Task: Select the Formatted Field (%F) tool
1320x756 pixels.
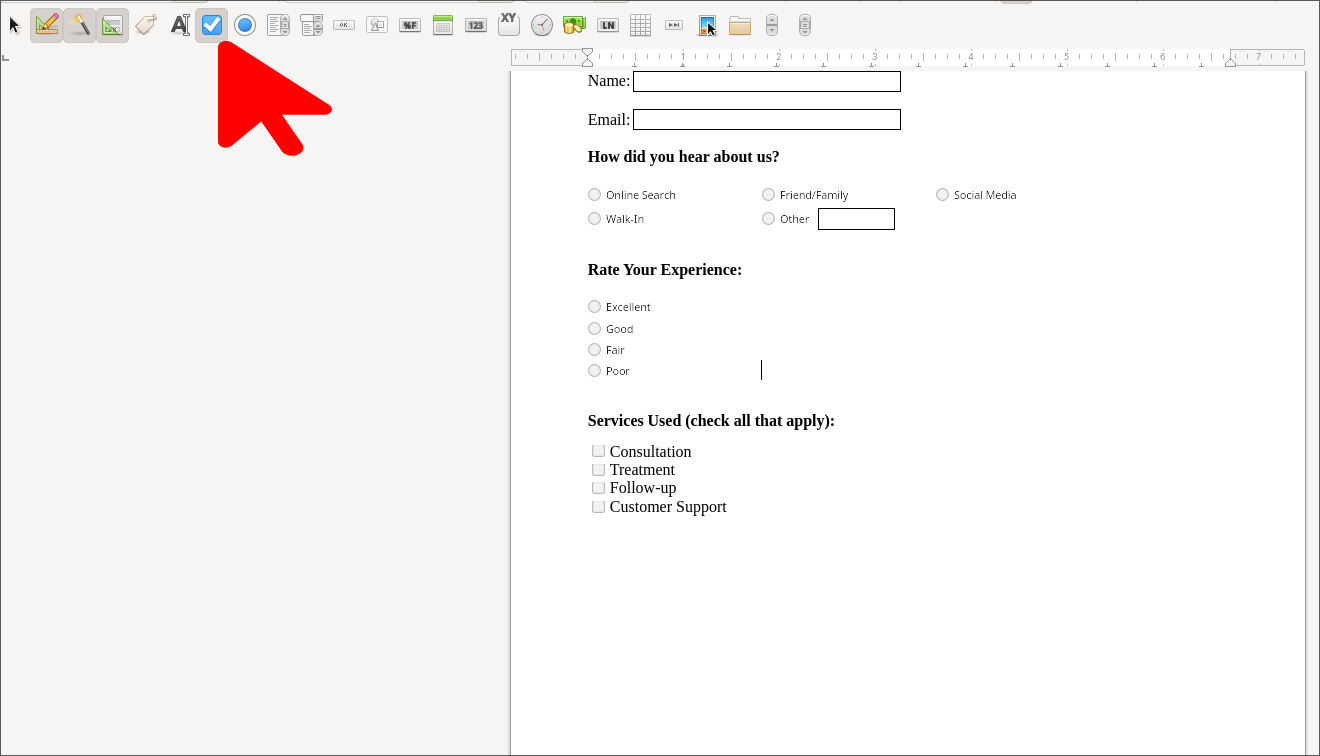Action: tap(410, 25)
